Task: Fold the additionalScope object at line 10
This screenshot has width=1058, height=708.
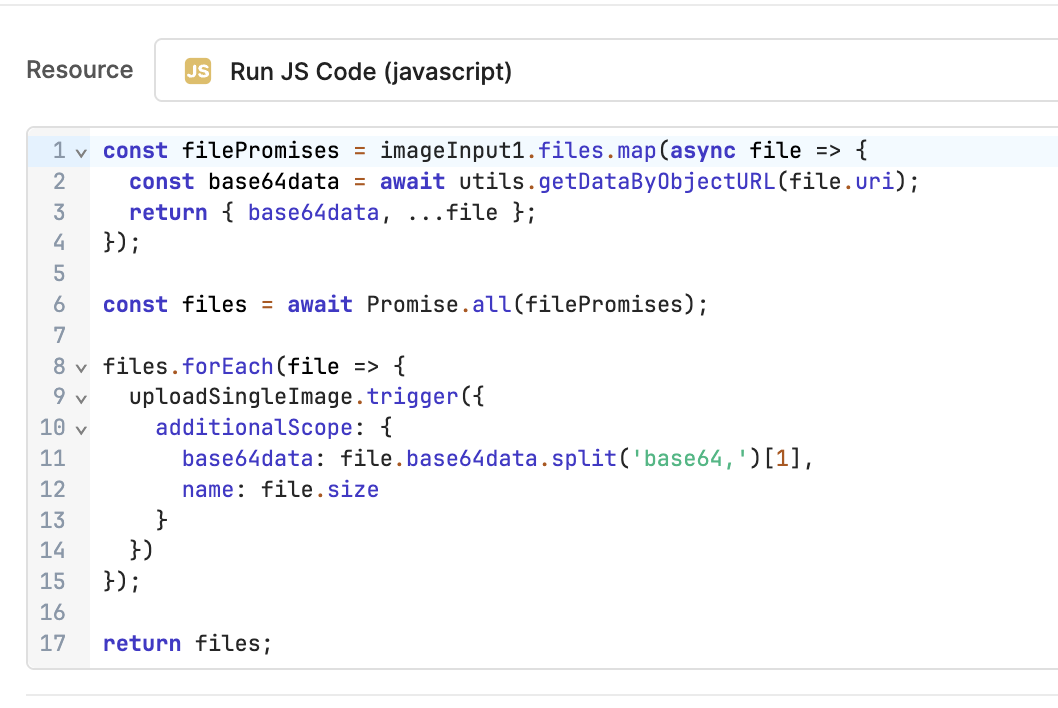Action: [x=81, y=429]
